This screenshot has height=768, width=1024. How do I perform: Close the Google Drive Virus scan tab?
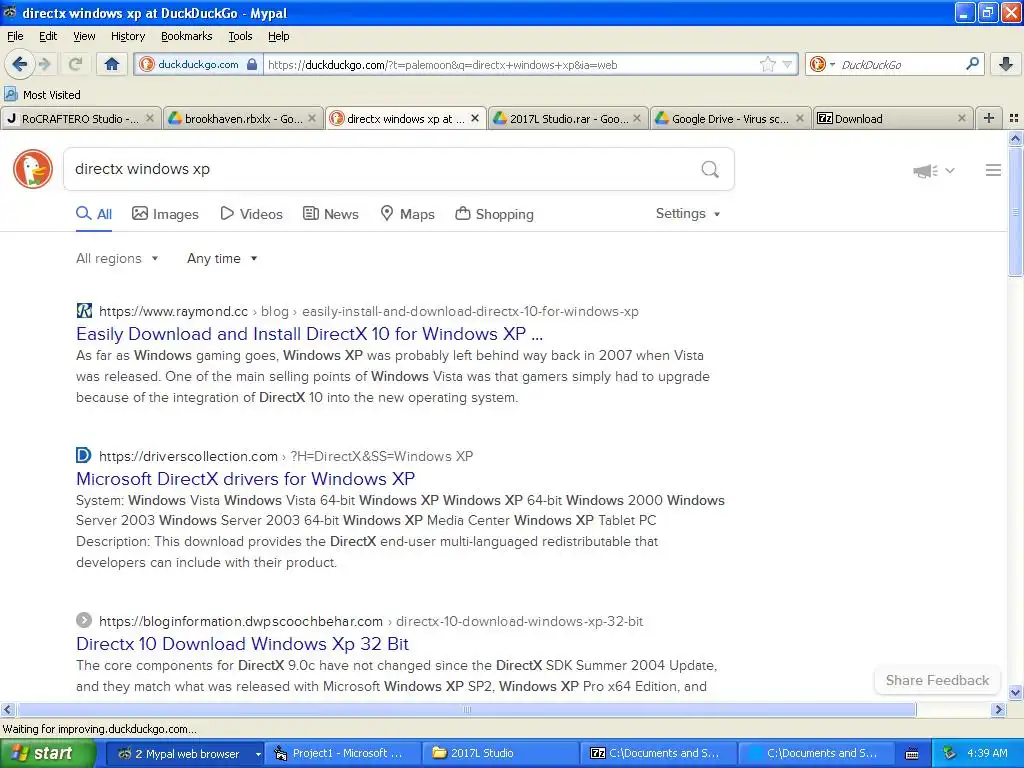click(x=799, y=118)
